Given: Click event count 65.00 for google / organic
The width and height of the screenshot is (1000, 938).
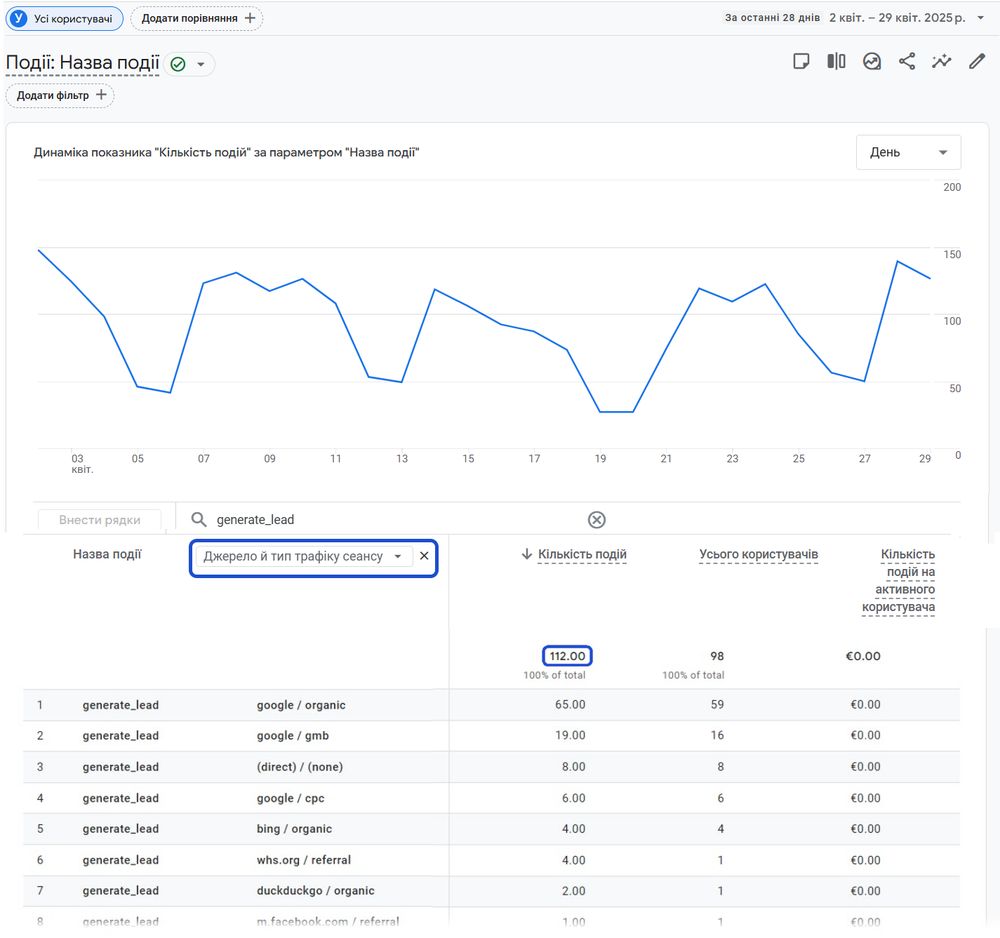Looking at the screenshot, I should click(570, 705).
